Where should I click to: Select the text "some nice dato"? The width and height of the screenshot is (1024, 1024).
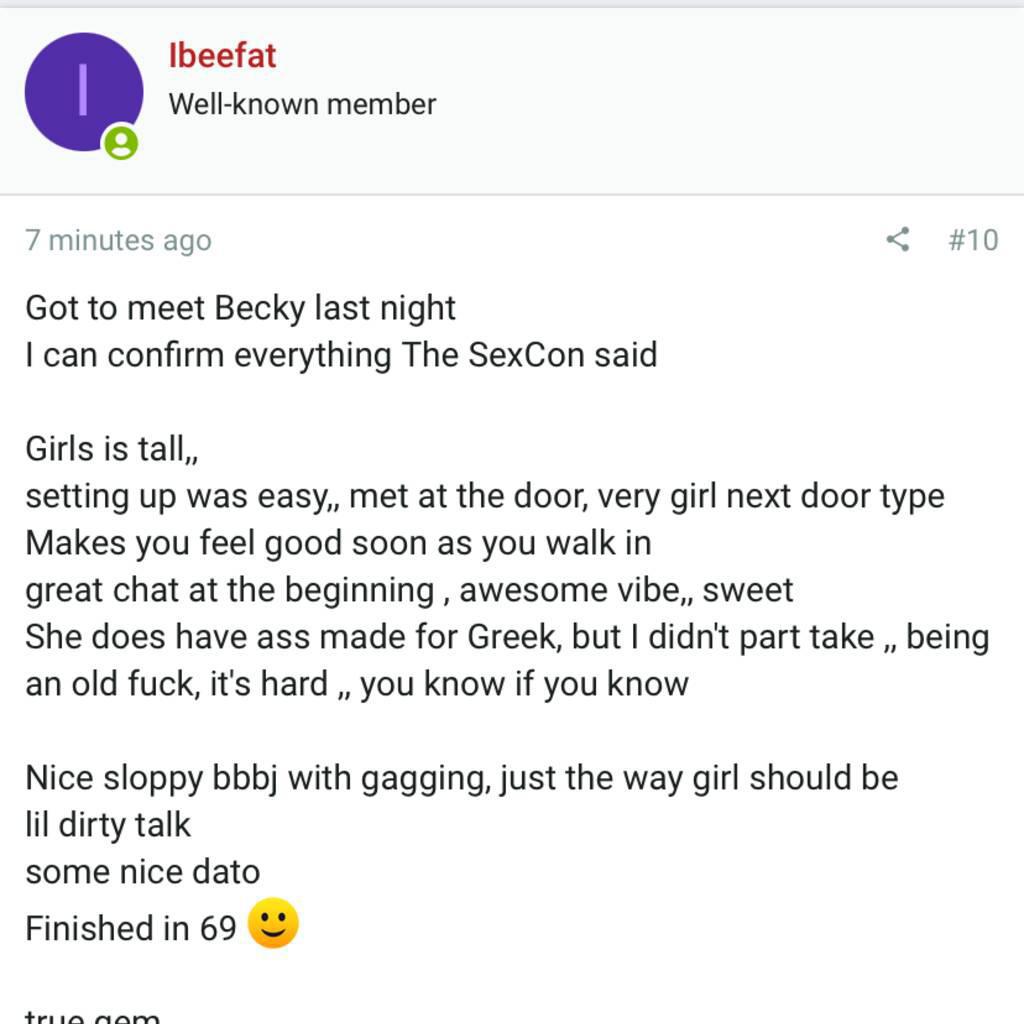(141, 871)
